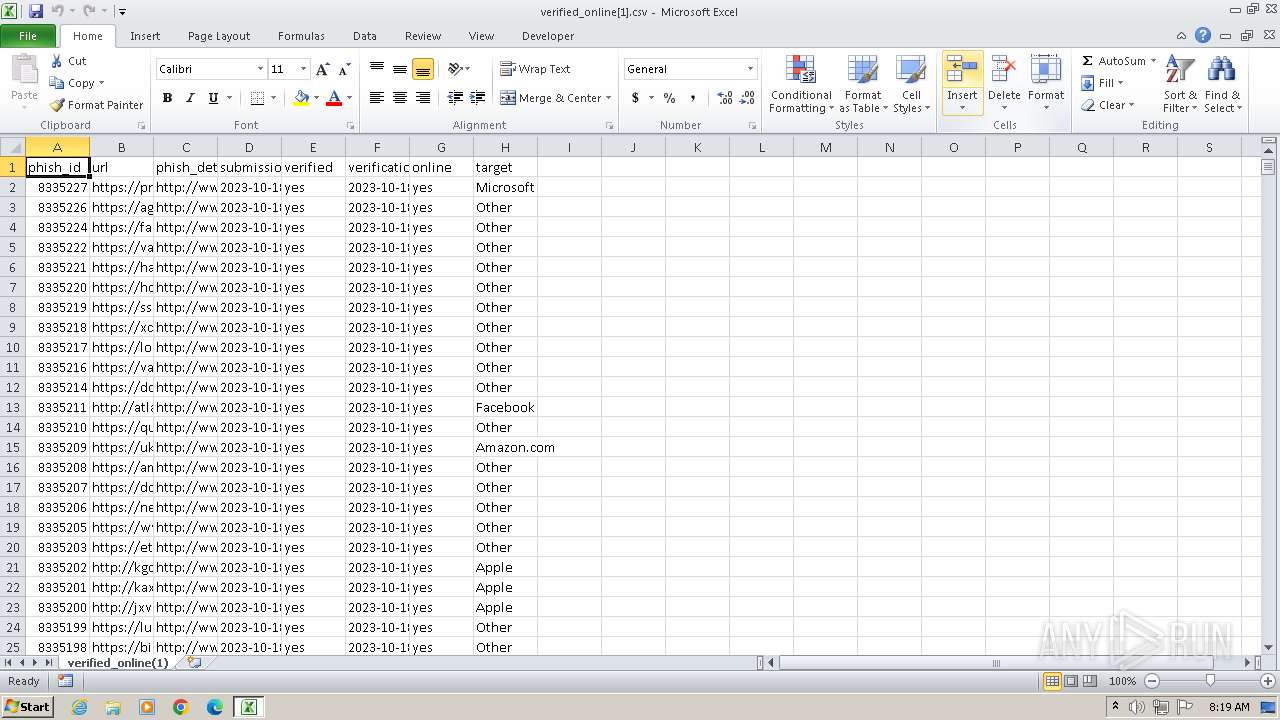1280x720 pixels.
Task: Switch to the Data tab
Action: tap(365, 36)
